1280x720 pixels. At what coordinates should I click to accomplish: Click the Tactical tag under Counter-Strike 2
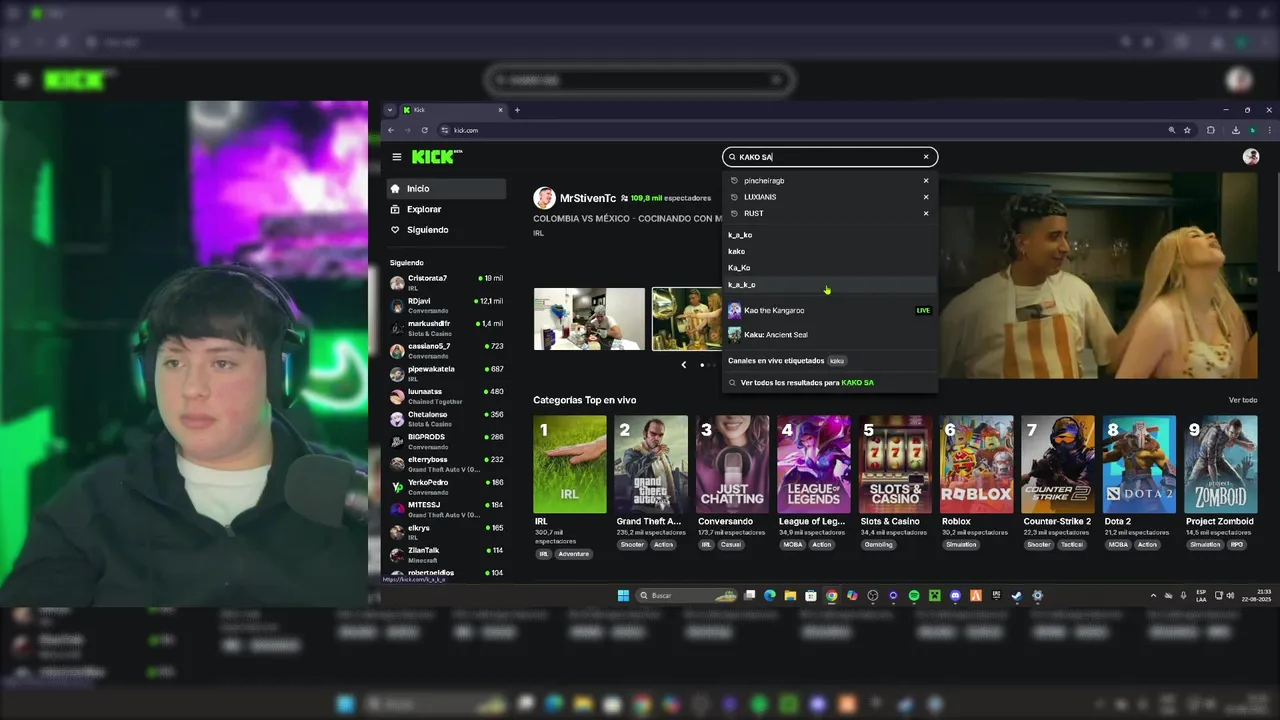point(1072,545)
